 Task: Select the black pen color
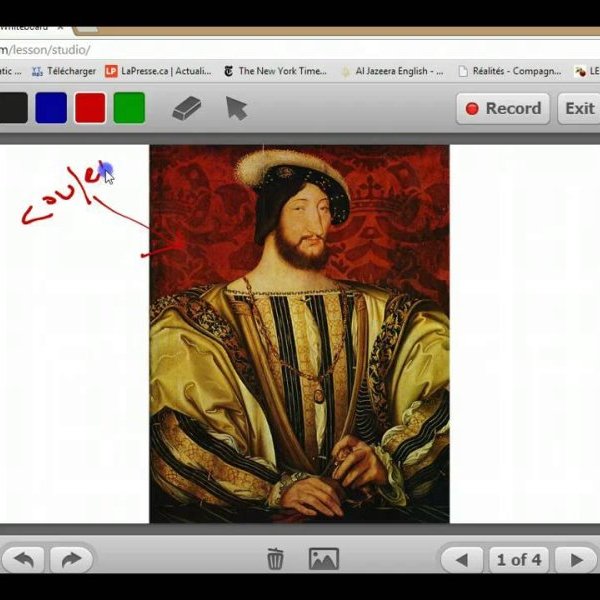[x=13, y=108]
